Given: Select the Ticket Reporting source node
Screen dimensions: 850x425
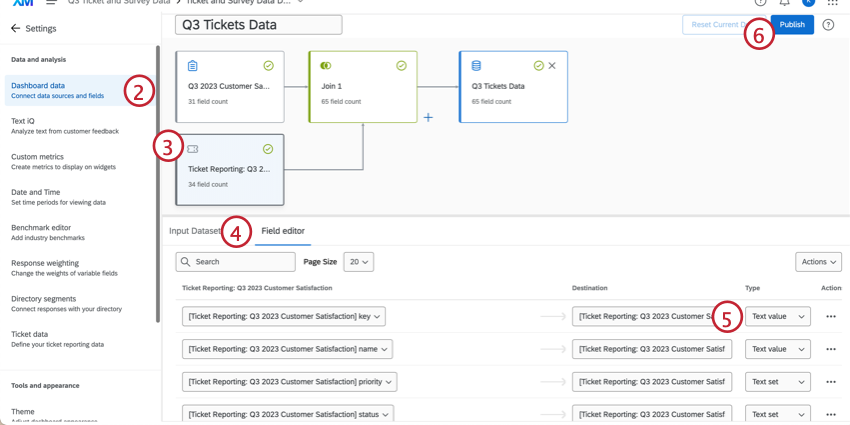Looking at the screenshot, I should [x=229, y=169].
